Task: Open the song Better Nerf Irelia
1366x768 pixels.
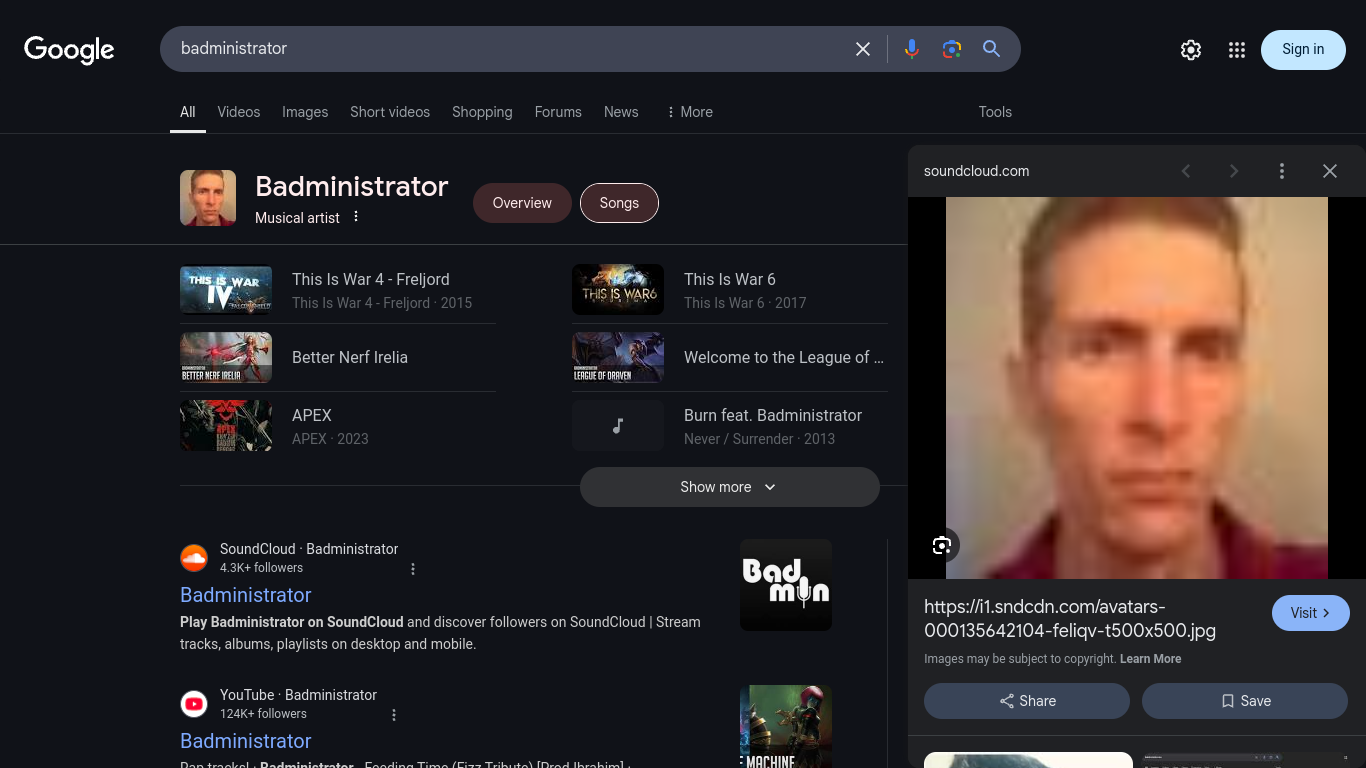Action: tap(350, 357)
